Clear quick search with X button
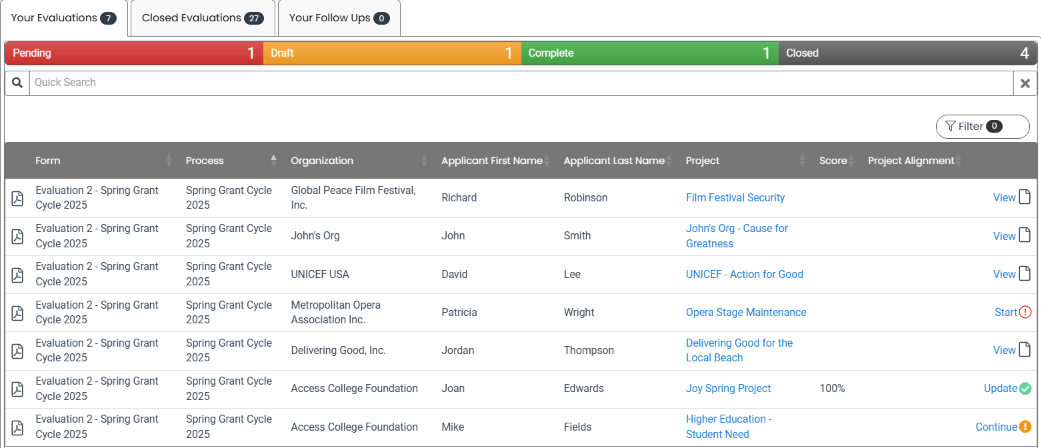1041x448 pixels. 1025,83
